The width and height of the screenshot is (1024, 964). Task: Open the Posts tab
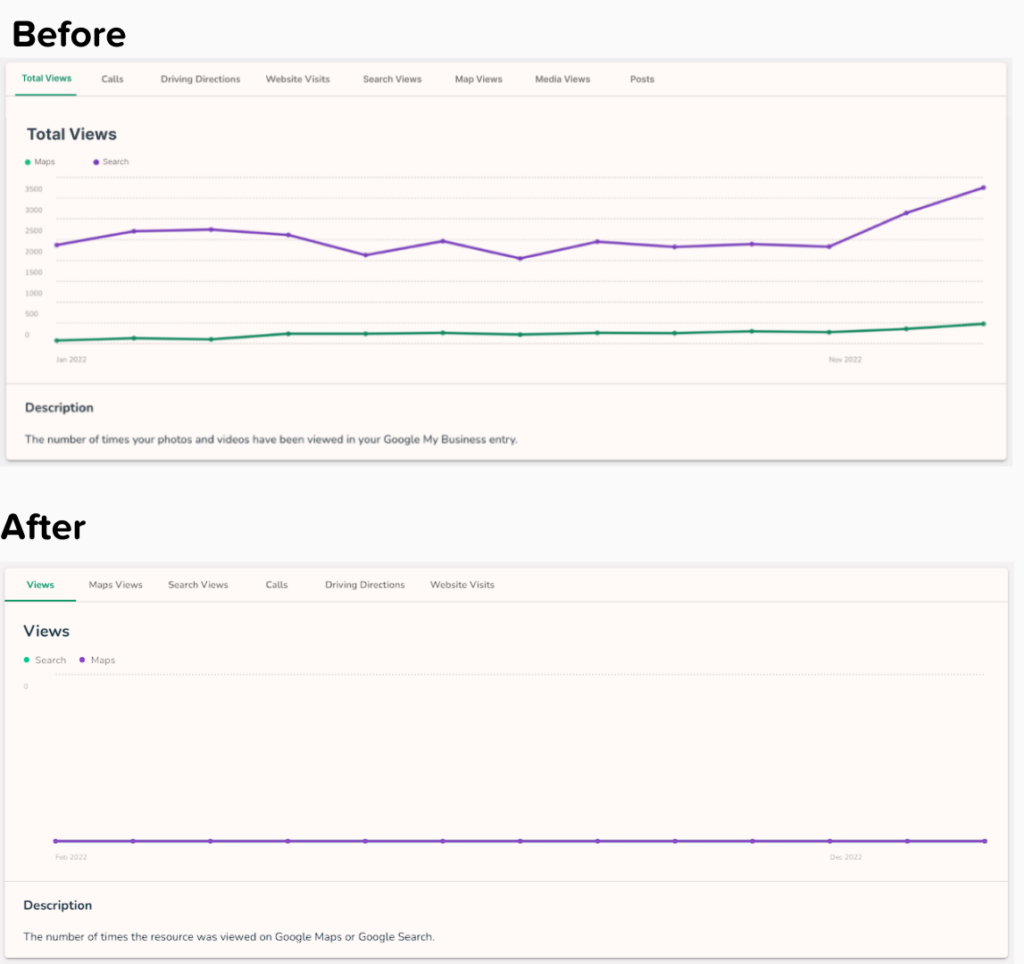pyautogui.click(x=642, y=79)
